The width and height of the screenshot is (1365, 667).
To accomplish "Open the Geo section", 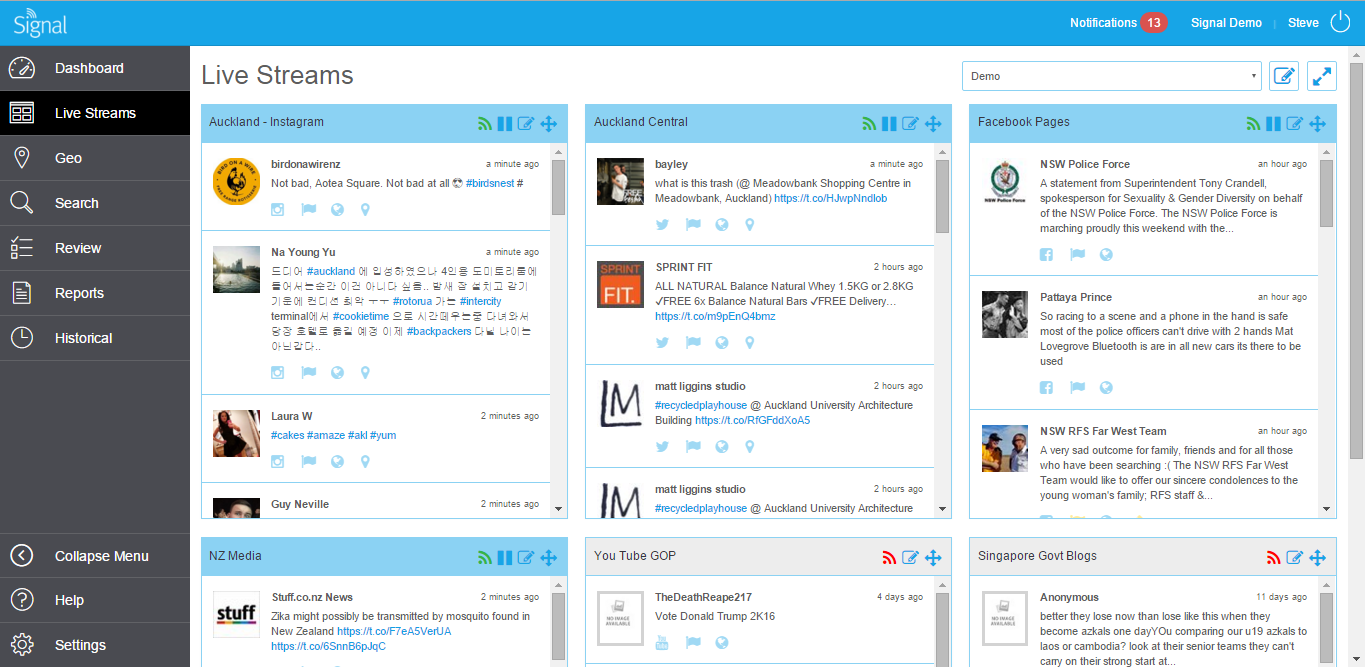I will [x=95, y=158].
